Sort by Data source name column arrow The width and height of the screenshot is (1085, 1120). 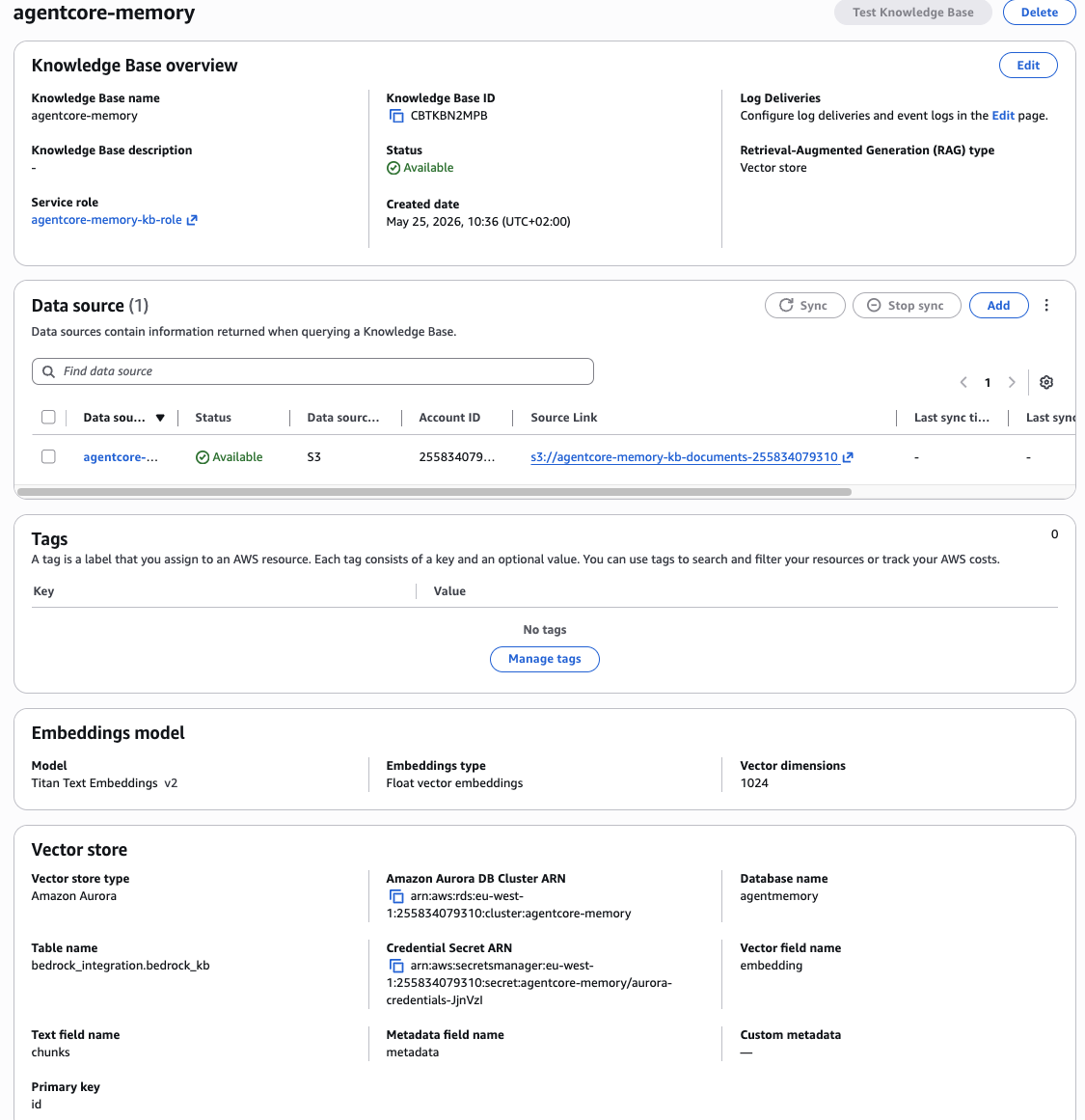tap(160, 418)
